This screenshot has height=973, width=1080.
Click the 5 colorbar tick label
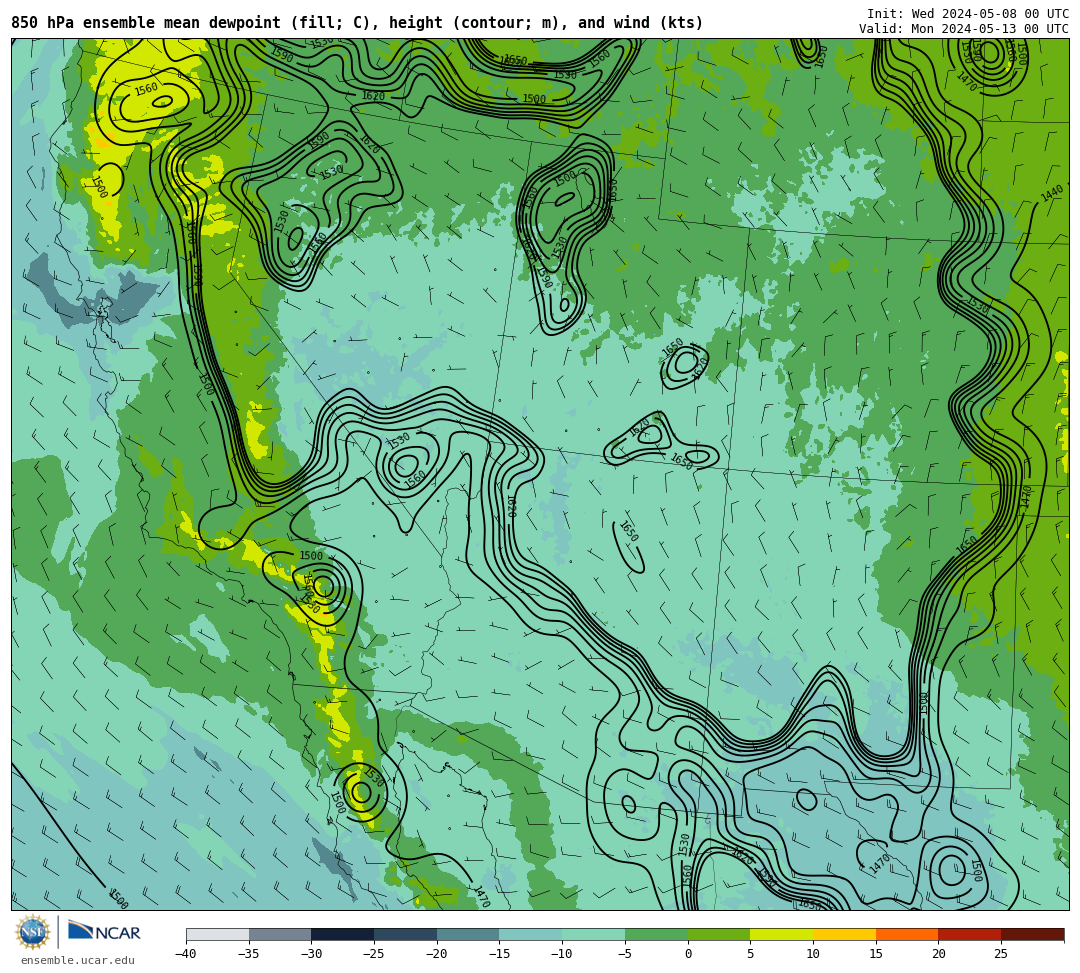pyautogui.click(x=751, y=954)
